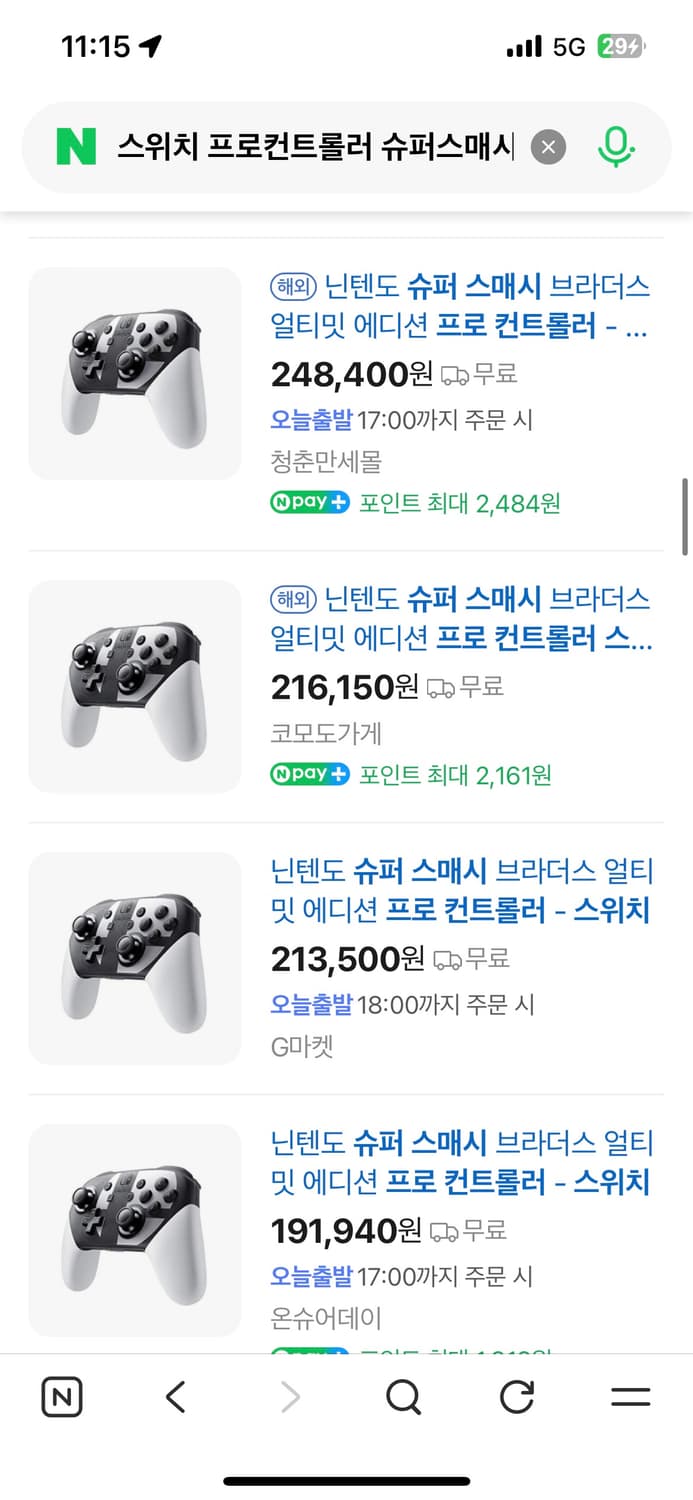Go back using the back arrow icon
Screen dimensions: 693x1500
click(x=174, y=1396)
